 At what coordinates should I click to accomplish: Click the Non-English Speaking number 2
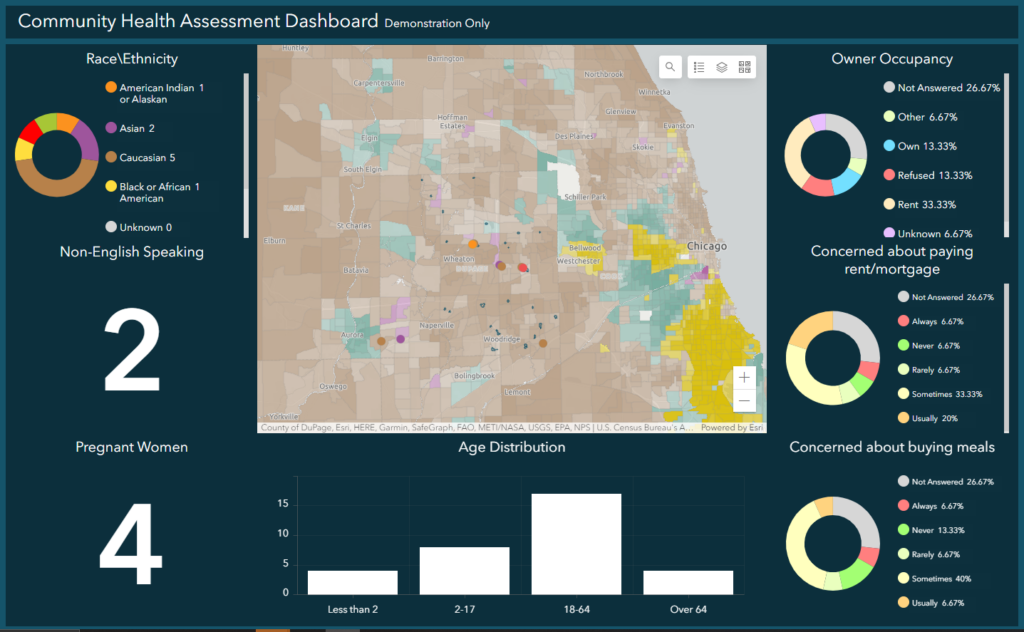(x=132, y=351)
